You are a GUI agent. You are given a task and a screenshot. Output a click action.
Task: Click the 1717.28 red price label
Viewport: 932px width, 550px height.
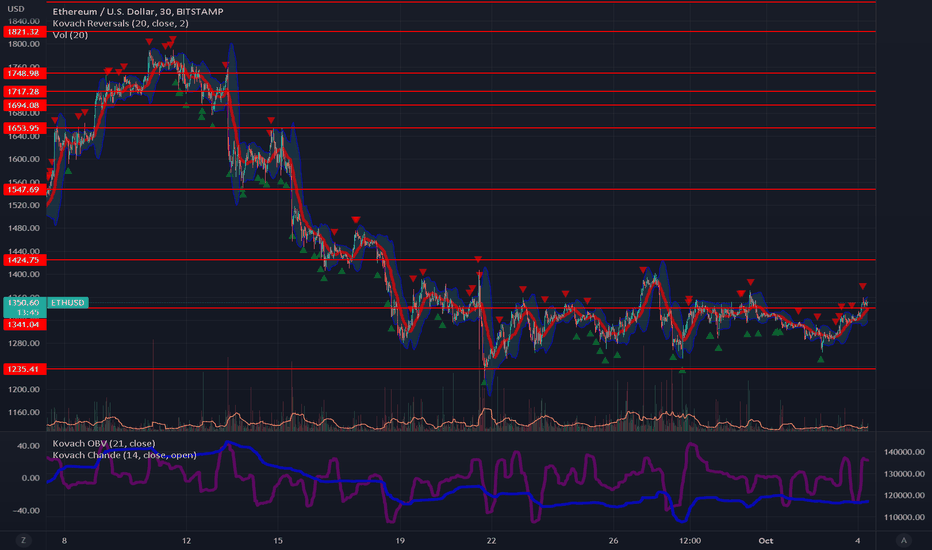pyautogui.click(x=24, y=92)
